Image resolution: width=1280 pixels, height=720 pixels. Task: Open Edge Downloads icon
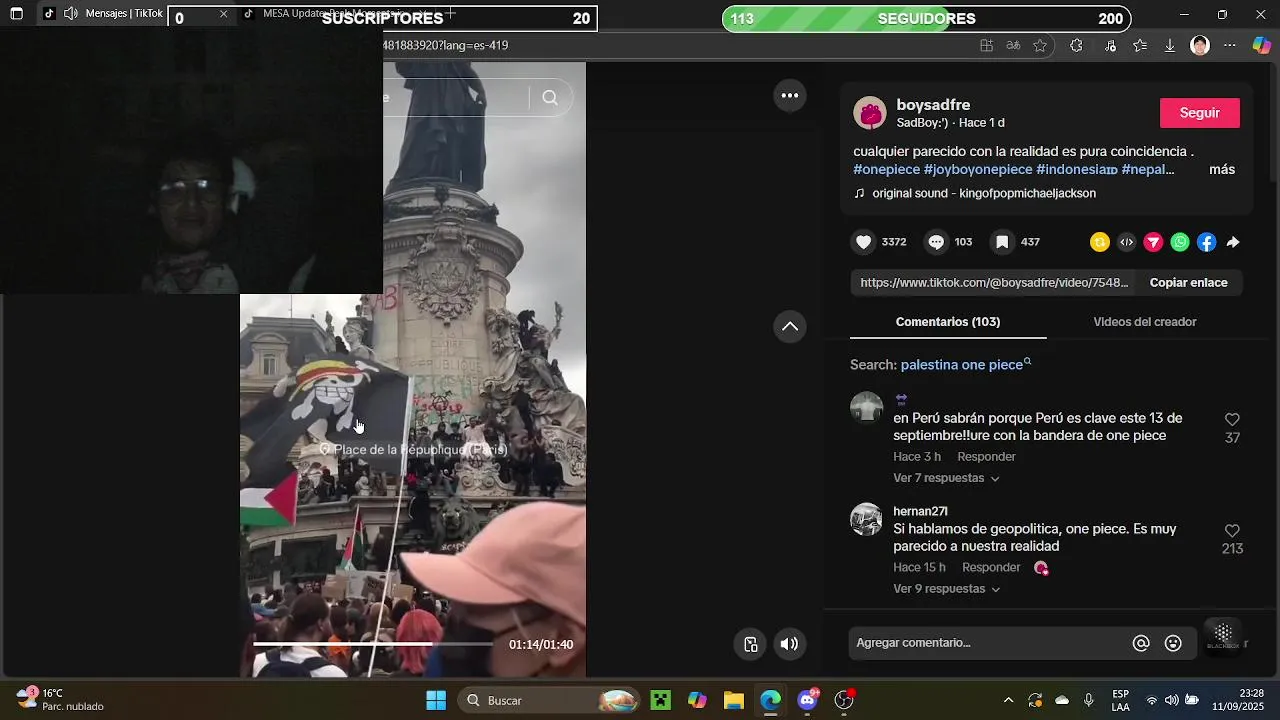pos(1169,45)
